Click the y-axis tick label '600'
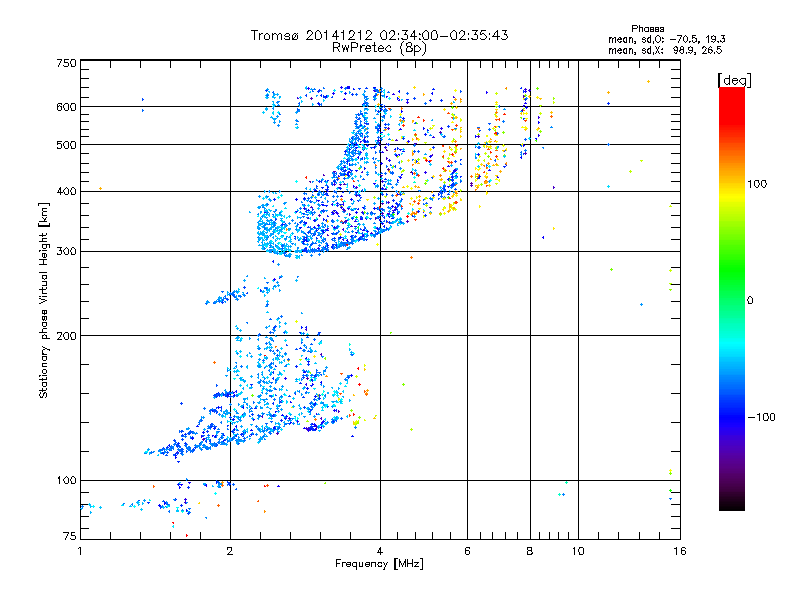 [x=66, y=107]
